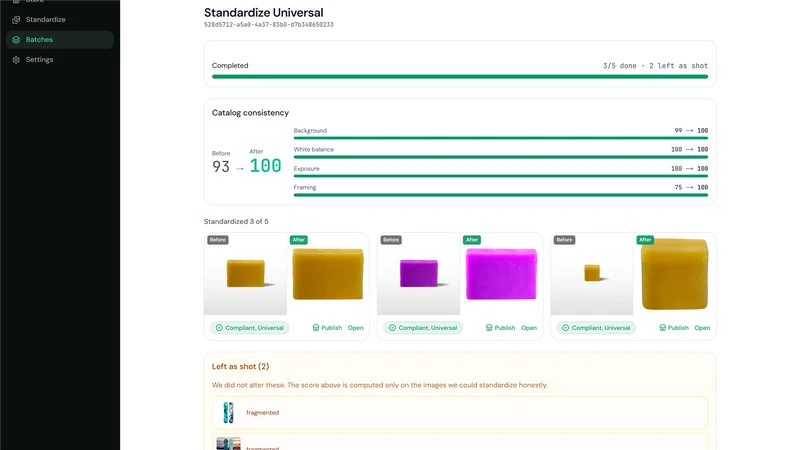800x450 pixels.
Task: Publish the purple soap card
Action: (501, 328)
